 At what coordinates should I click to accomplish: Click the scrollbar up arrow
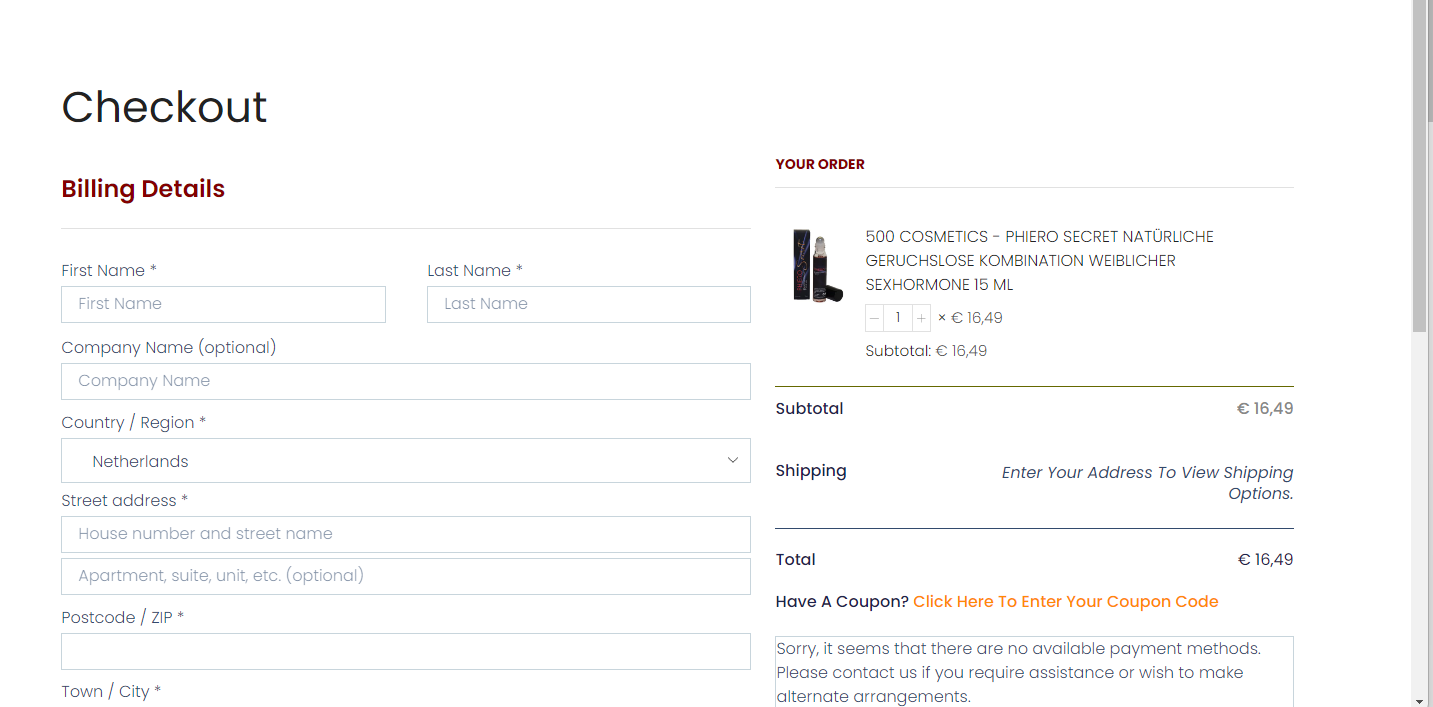pos(1420,7)
